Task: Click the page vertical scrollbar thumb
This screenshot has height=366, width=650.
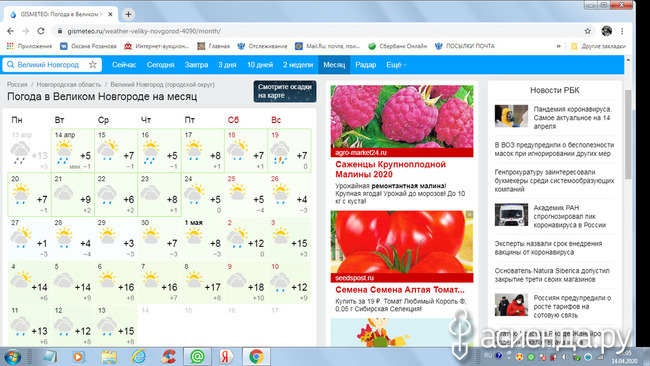Action: coord(628,133)
